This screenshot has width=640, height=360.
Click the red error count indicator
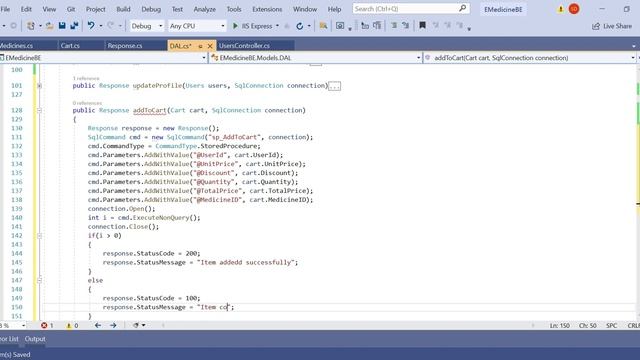pyautogui.click(x=47, y=325)
